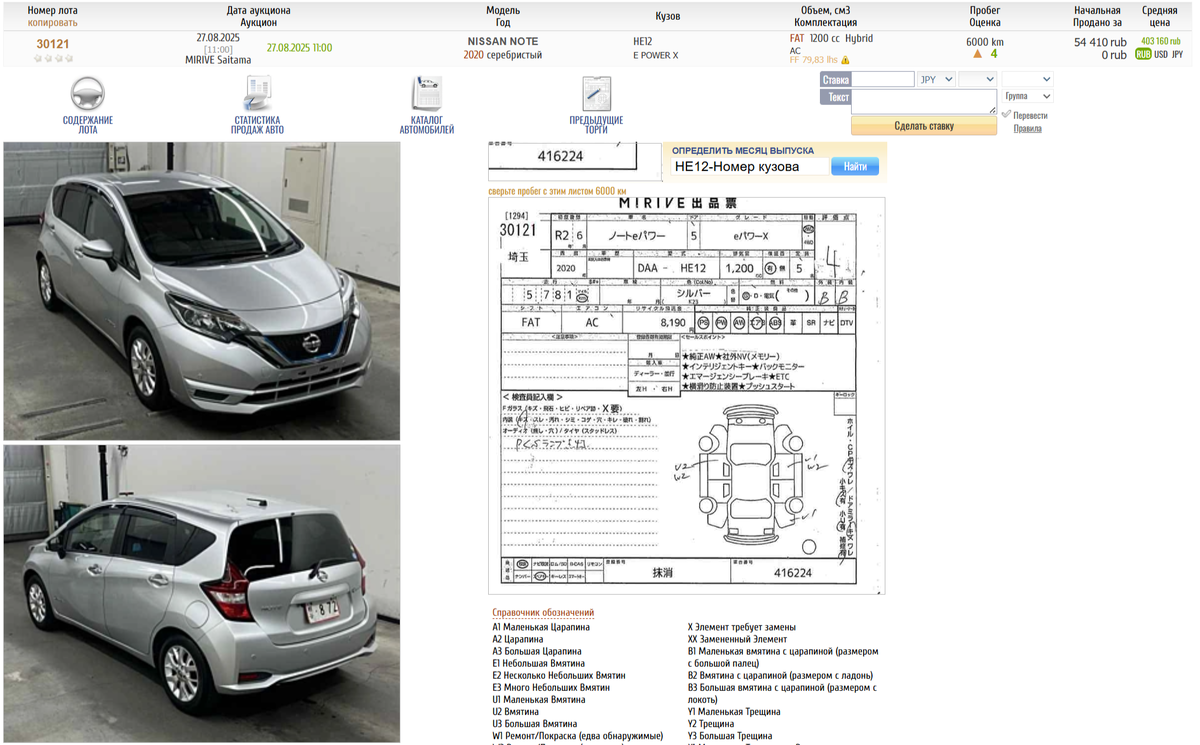Click the E POWER X grade text

coord(656,55)
